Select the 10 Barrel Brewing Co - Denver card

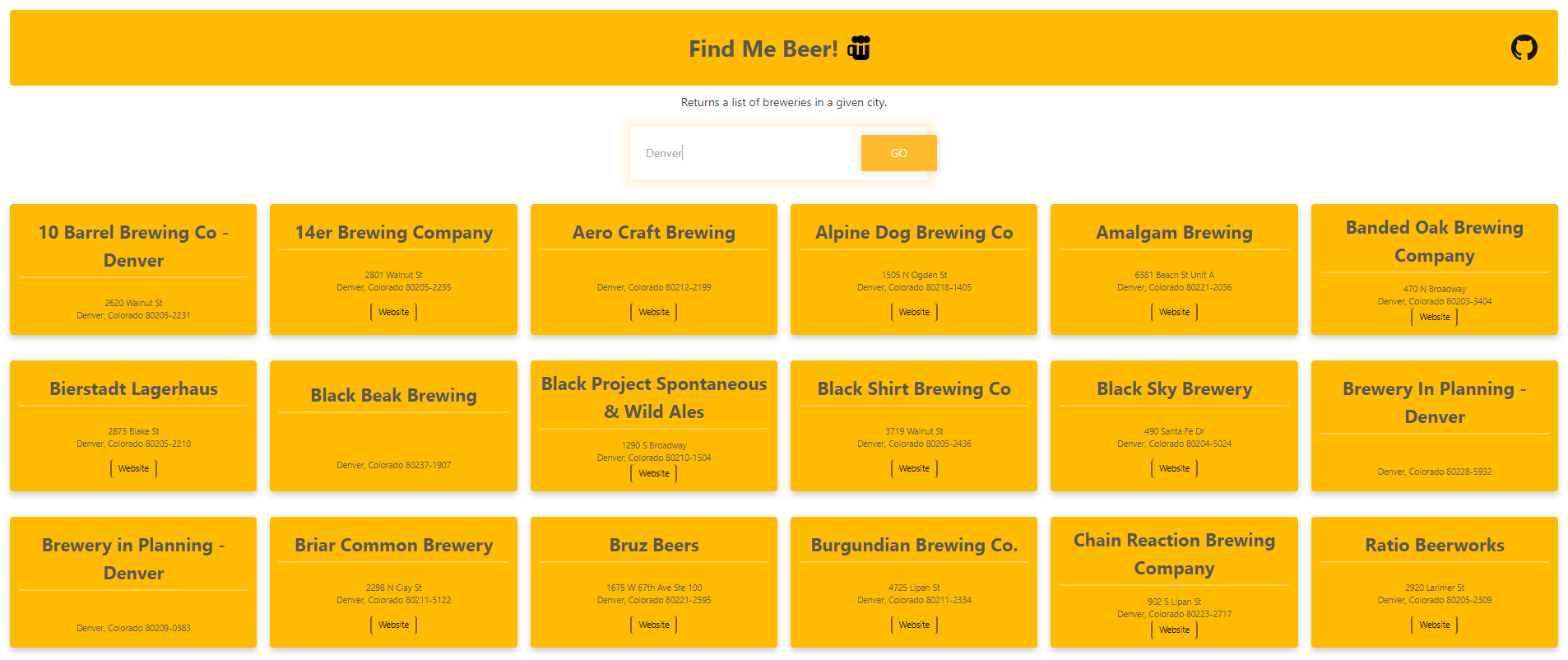coord(132,270)
